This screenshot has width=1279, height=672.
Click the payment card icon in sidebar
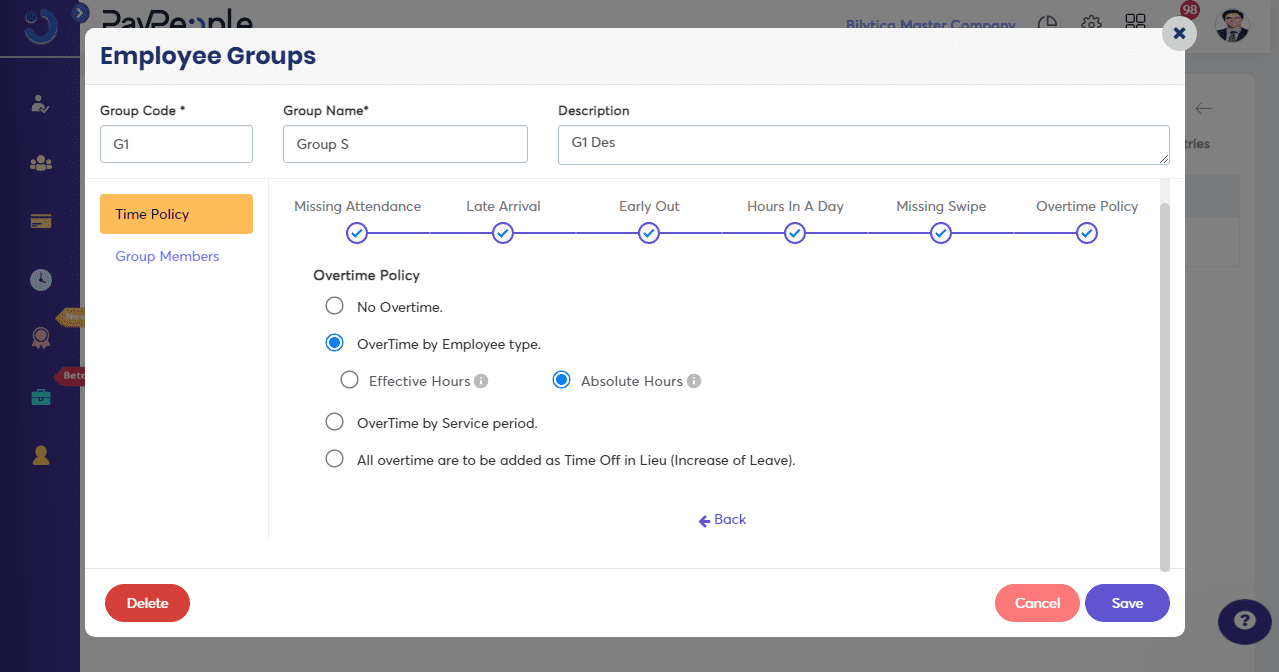[x=41, y=221]
